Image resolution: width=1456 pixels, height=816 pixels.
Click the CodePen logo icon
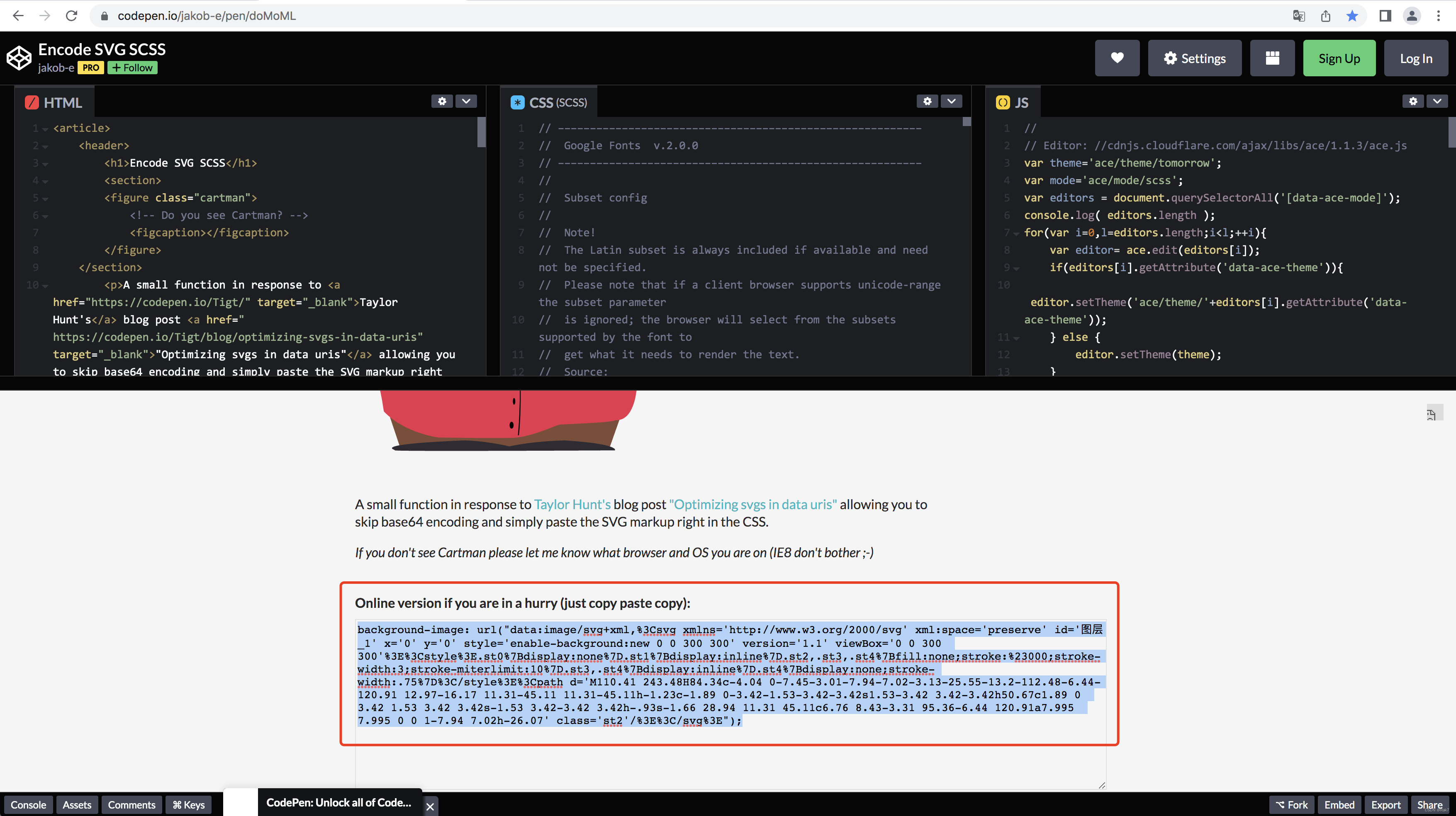pos(19,58)
